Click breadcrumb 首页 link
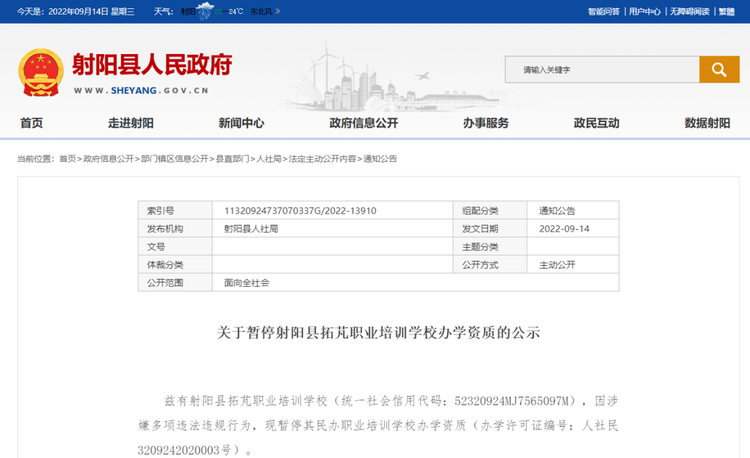 pyautogui.click(x=67, y=159)
